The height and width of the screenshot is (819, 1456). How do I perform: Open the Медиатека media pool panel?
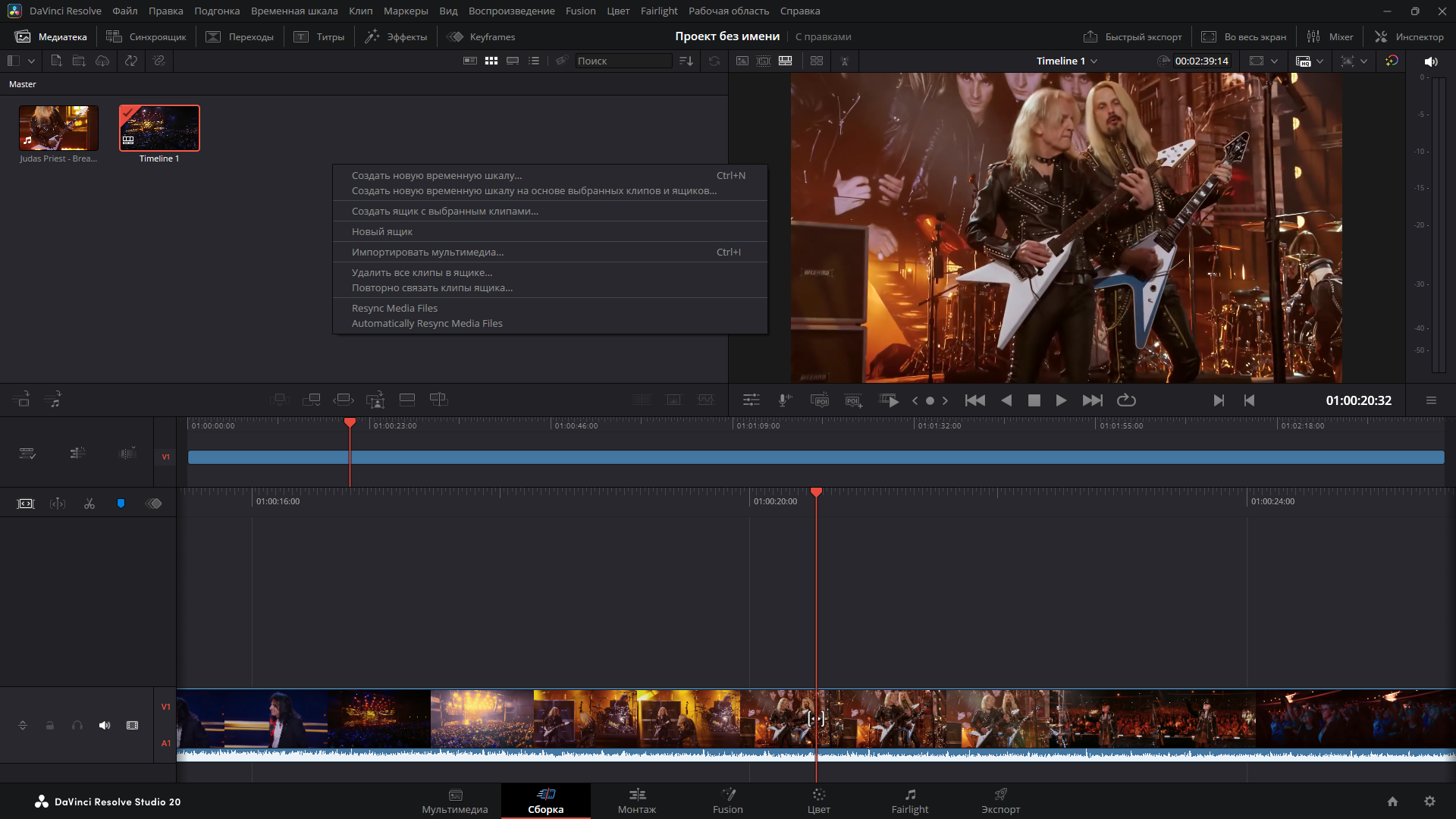[52, 36]
